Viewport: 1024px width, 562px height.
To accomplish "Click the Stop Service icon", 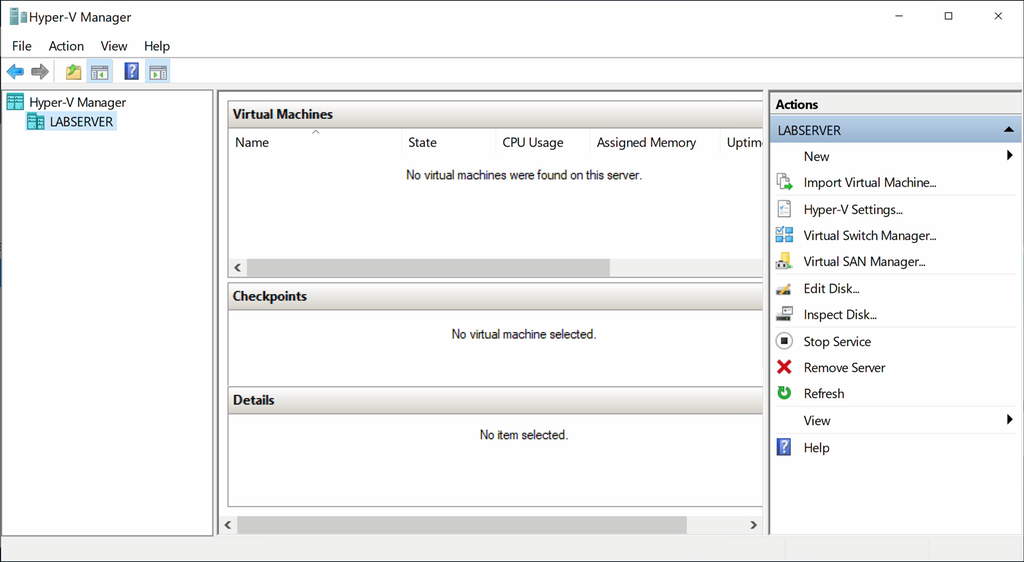I will [x=784, y=341].
